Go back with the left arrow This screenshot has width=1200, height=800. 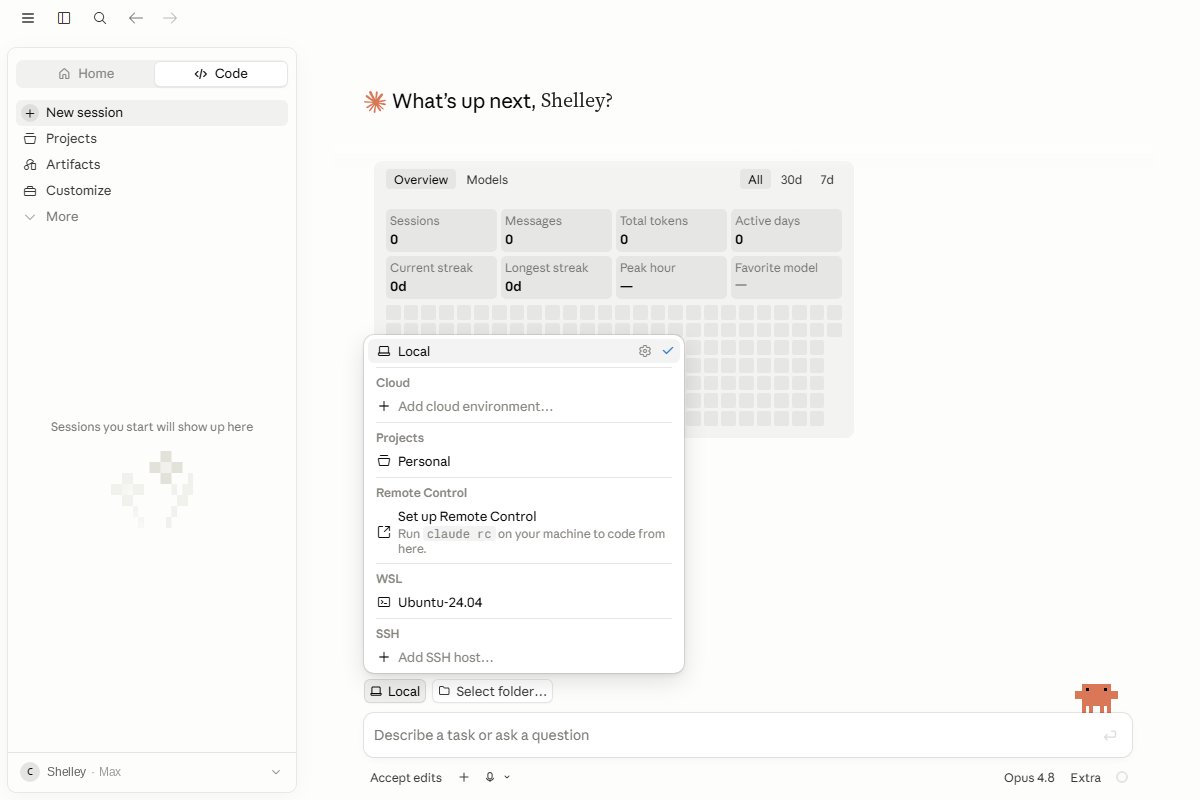(136, 18)
